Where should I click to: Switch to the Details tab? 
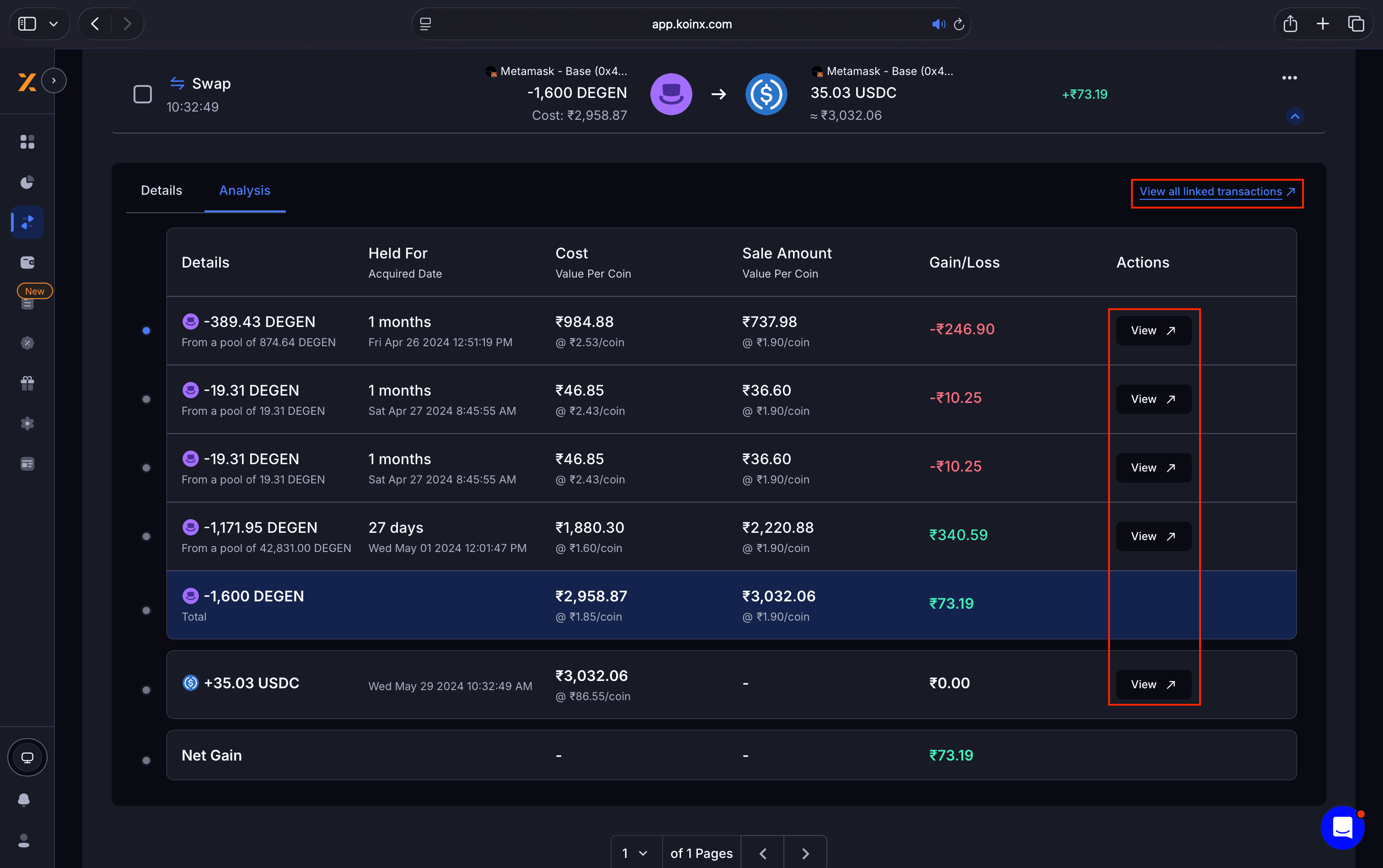pos(161,190)
